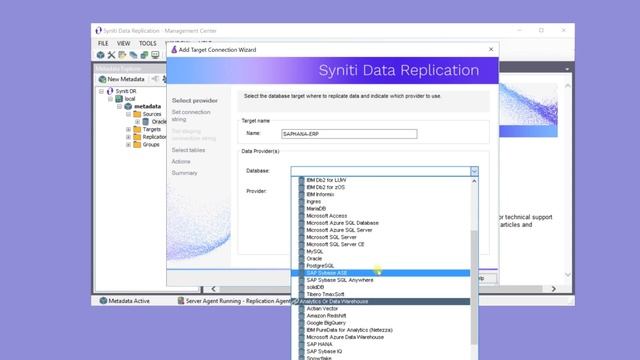The width and height of the screenshot is (640, 360).
Task: Expand the Oracle source node
Action: point(138,122)
